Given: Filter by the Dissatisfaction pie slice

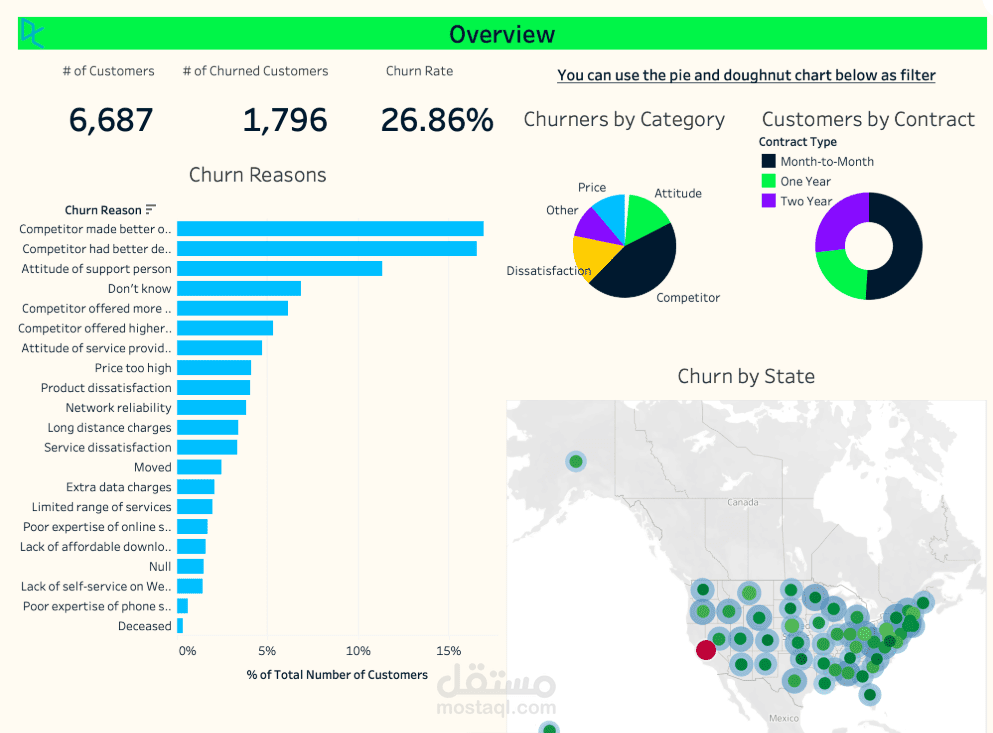Looking at the screenshot, I should 590,255.
